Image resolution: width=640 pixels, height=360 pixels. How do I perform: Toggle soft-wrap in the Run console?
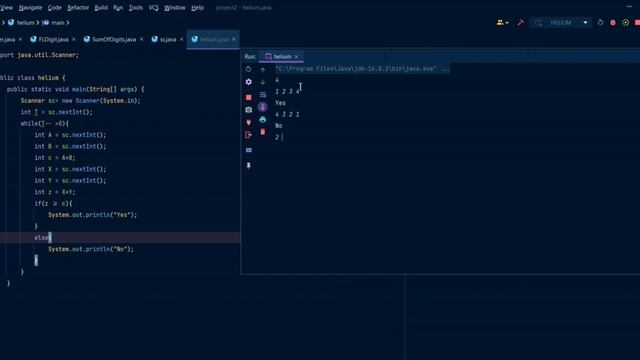pos(262,95)
